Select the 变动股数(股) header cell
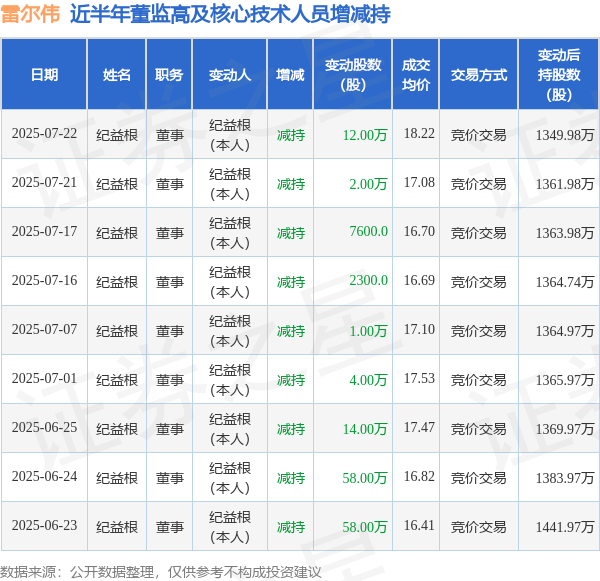 point(353,75)
